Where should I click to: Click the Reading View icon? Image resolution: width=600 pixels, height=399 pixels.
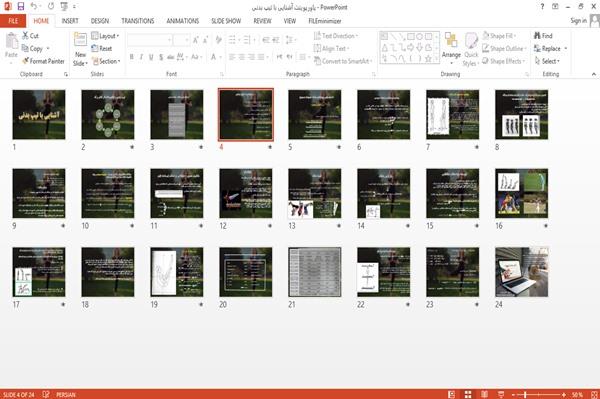[484, 394]
